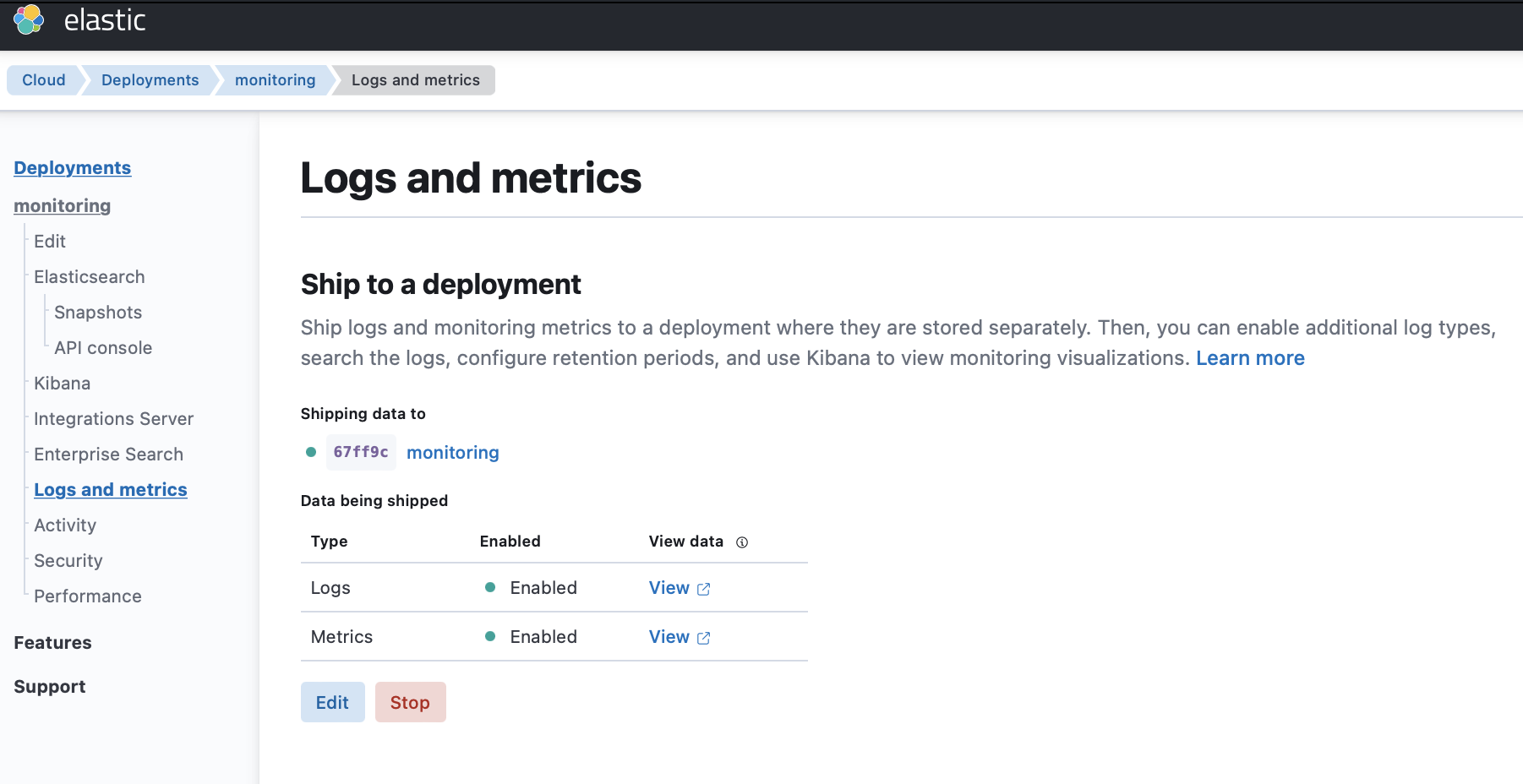The image size is (1523, 784).
Task: Open the Activity page from the sidebar
Action: [x=64, y=525]
